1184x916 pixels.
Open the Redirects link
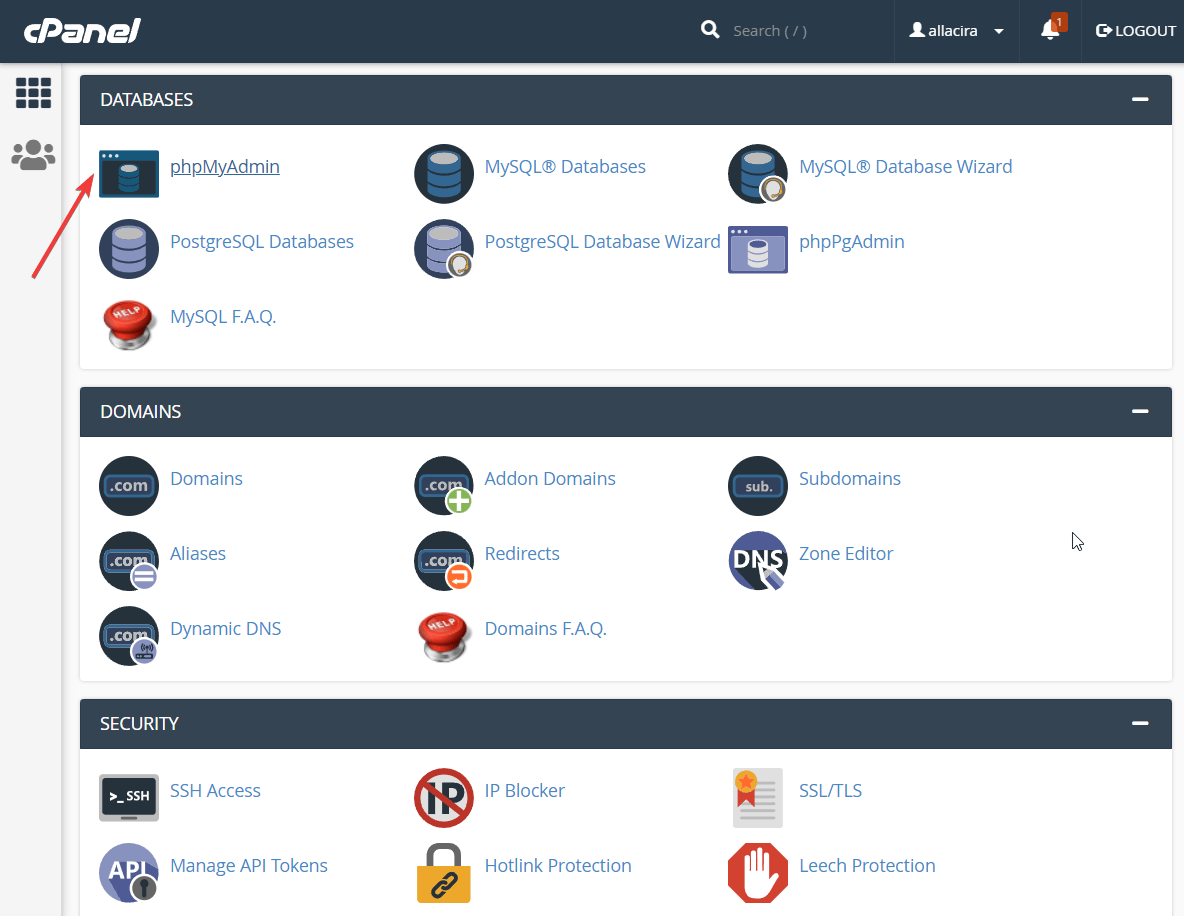tap(522, 554)
